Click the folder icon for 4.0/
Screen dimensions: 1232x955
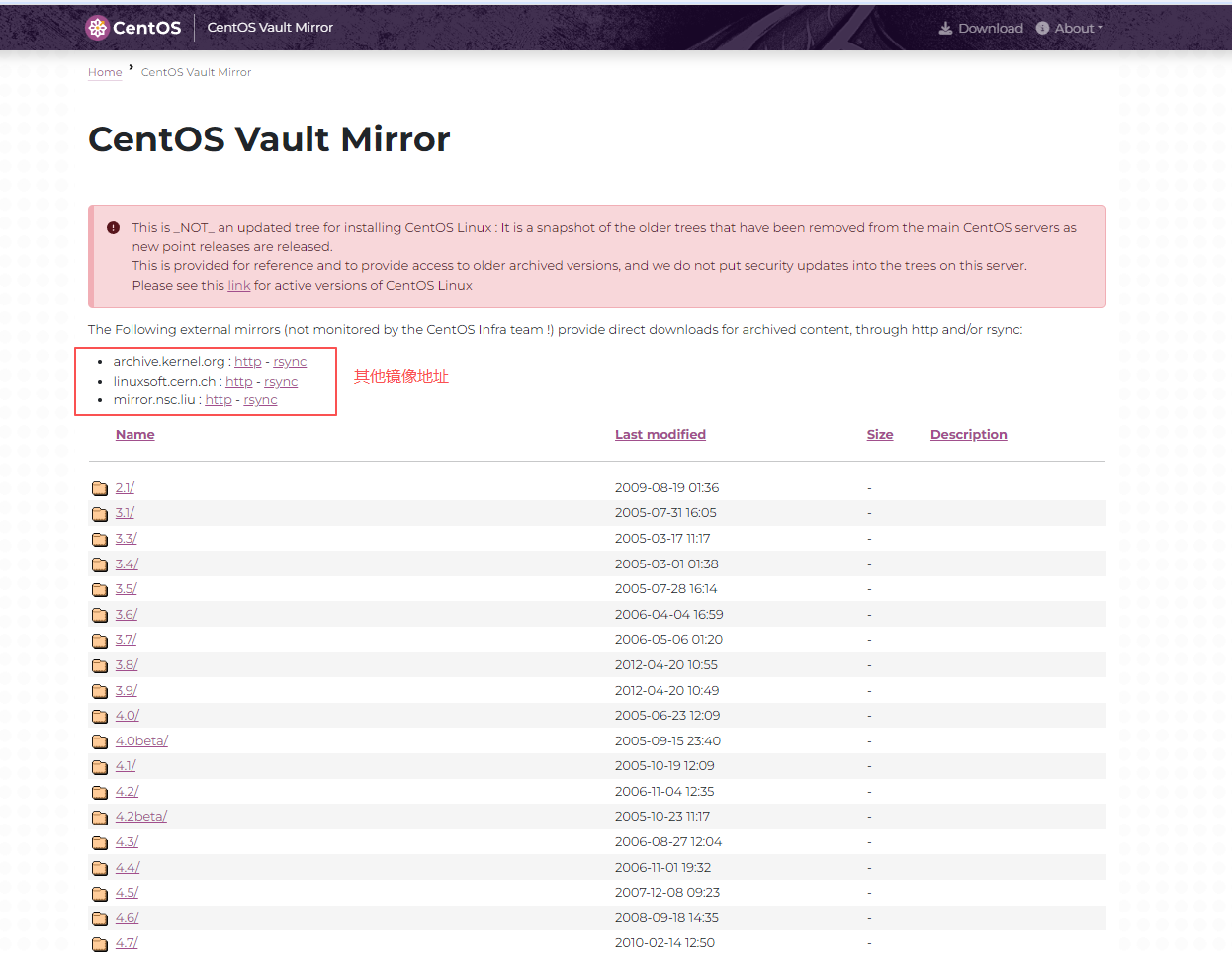point(100,716)
